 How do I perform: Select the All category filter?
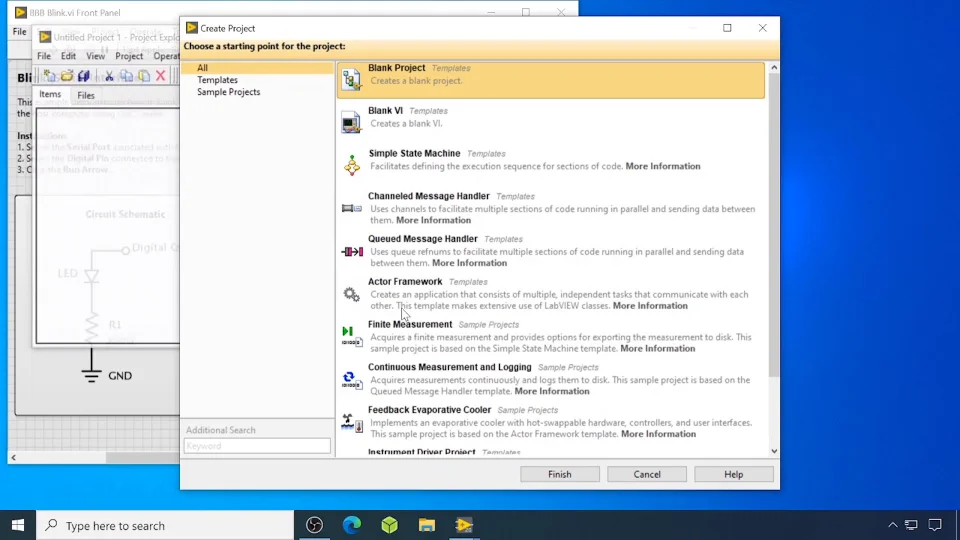point(203,68)
